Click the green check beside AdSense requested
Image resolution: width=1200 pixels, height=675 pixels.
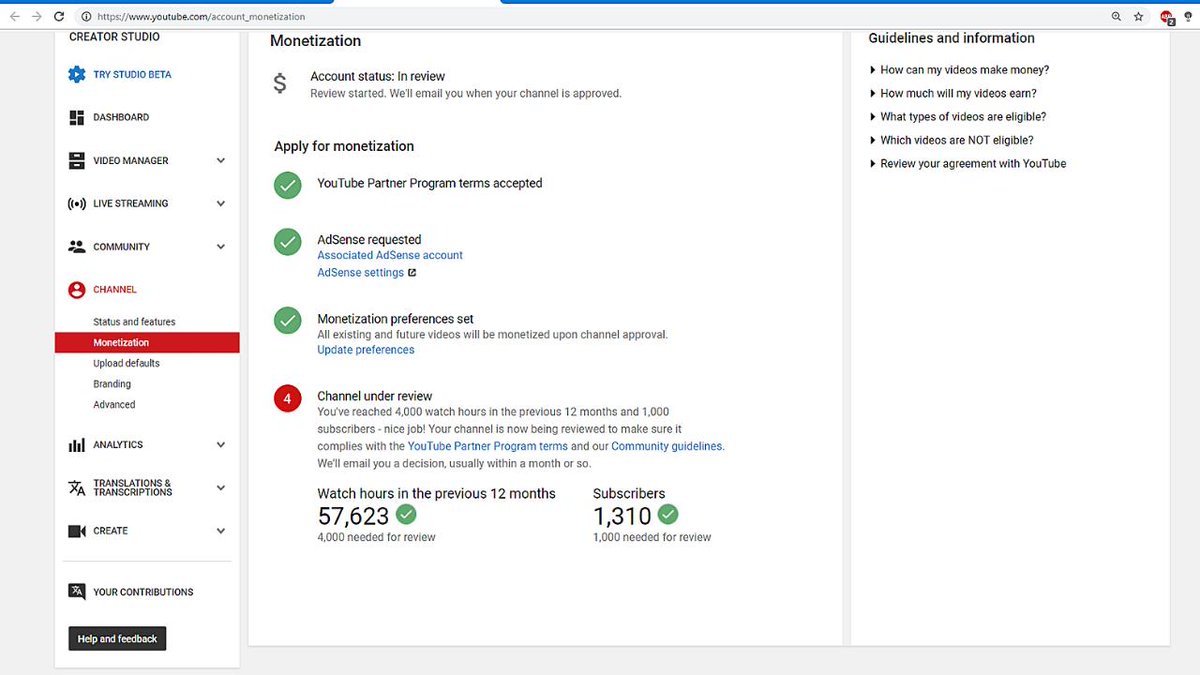tap(288, 241)
